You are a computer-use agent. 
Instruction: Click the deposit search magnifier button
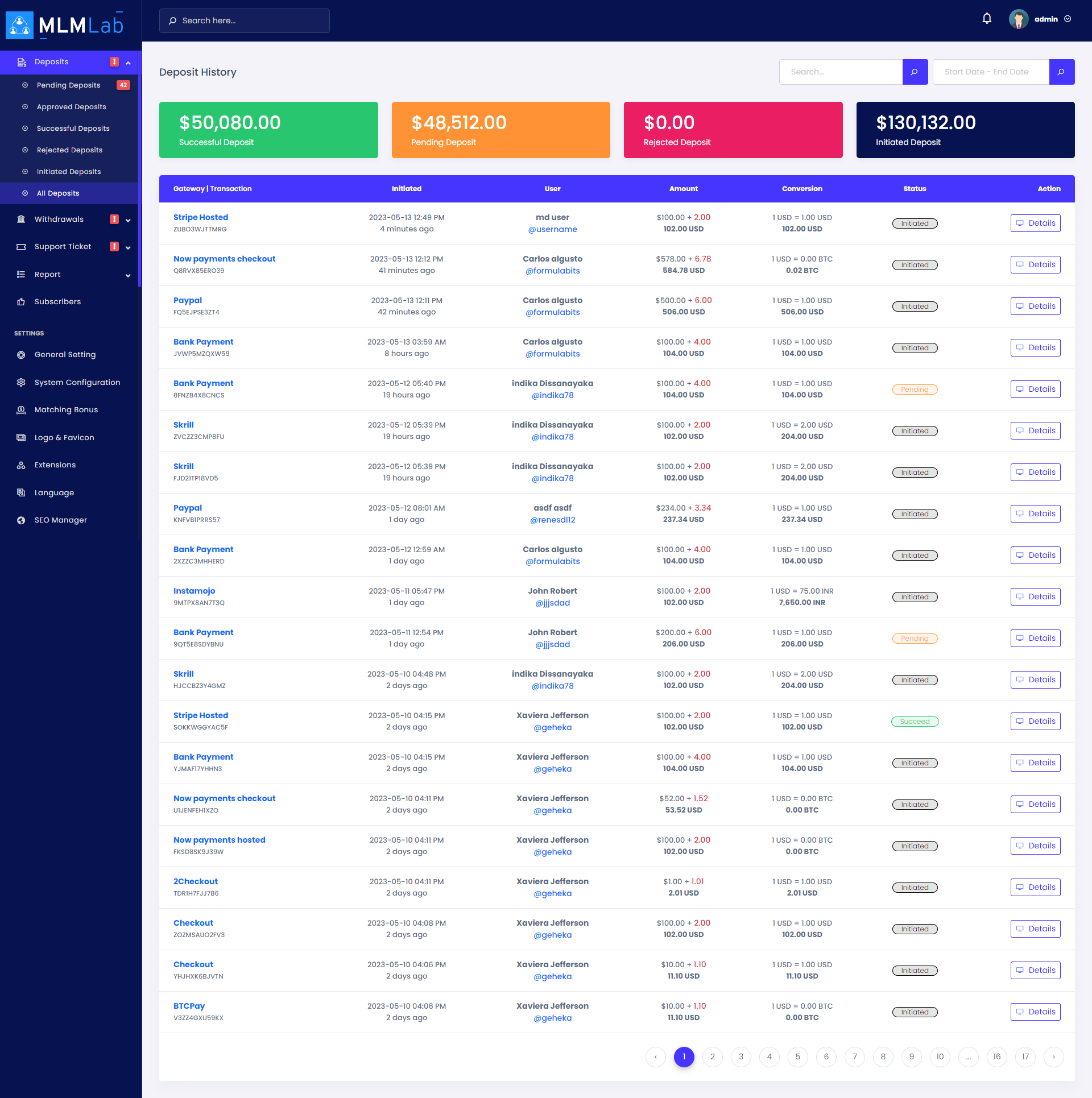915,72
